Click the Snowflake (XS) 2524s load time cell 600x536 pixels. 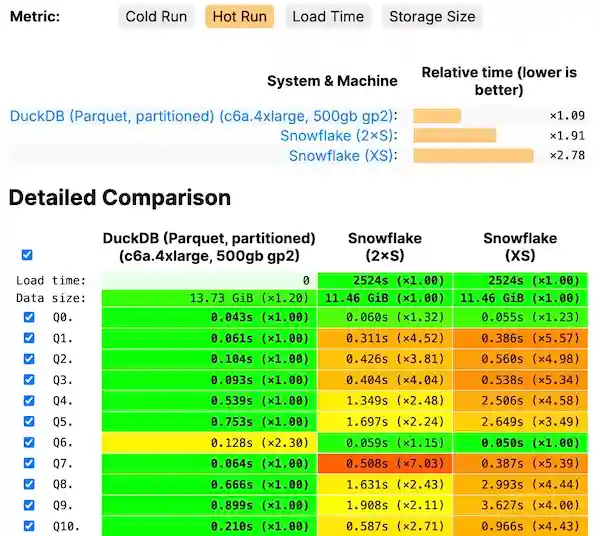pos(520,280)
